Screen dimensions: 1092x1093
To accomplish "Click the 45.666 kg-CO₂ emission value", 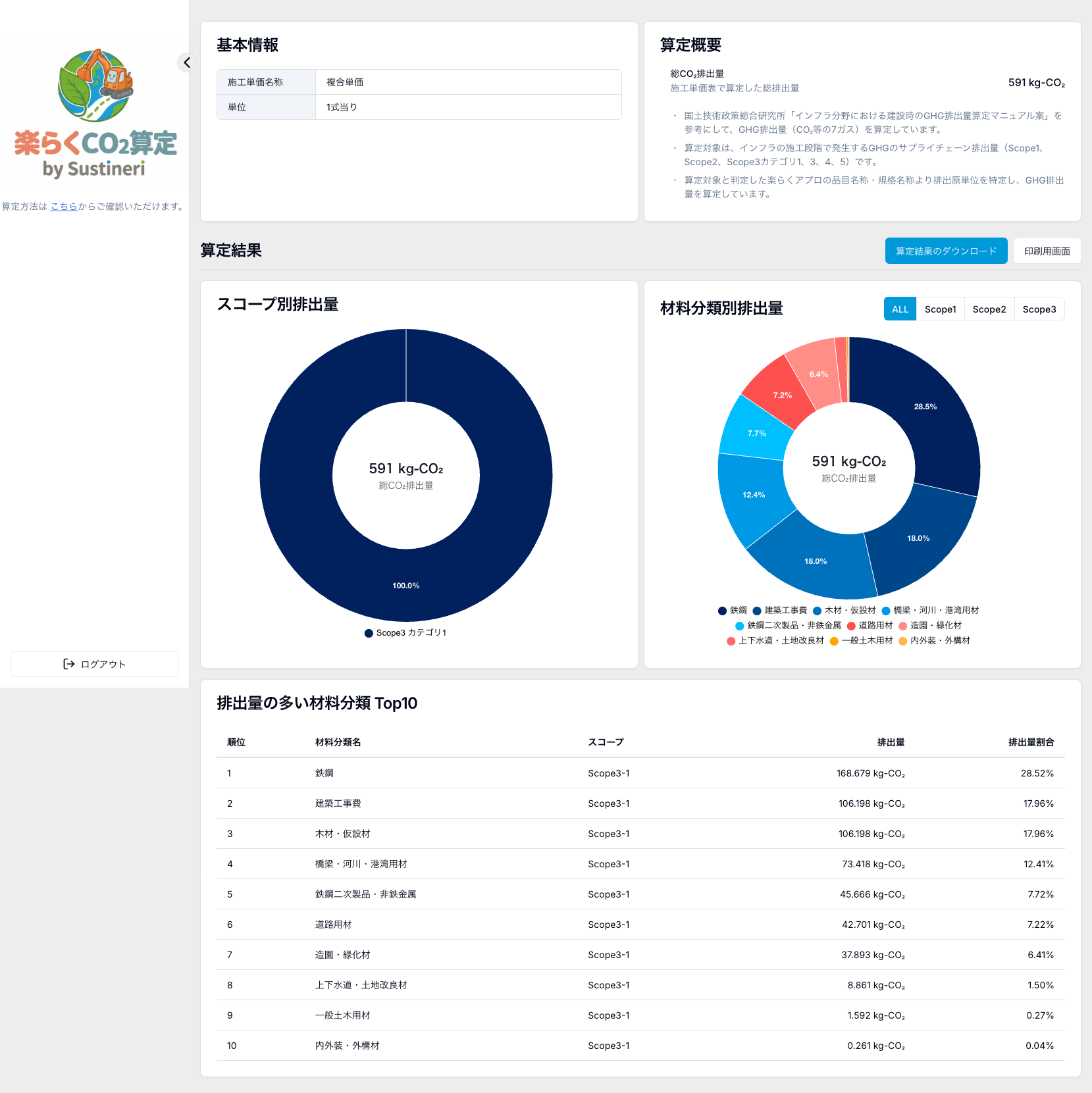I will coord(872,894).
